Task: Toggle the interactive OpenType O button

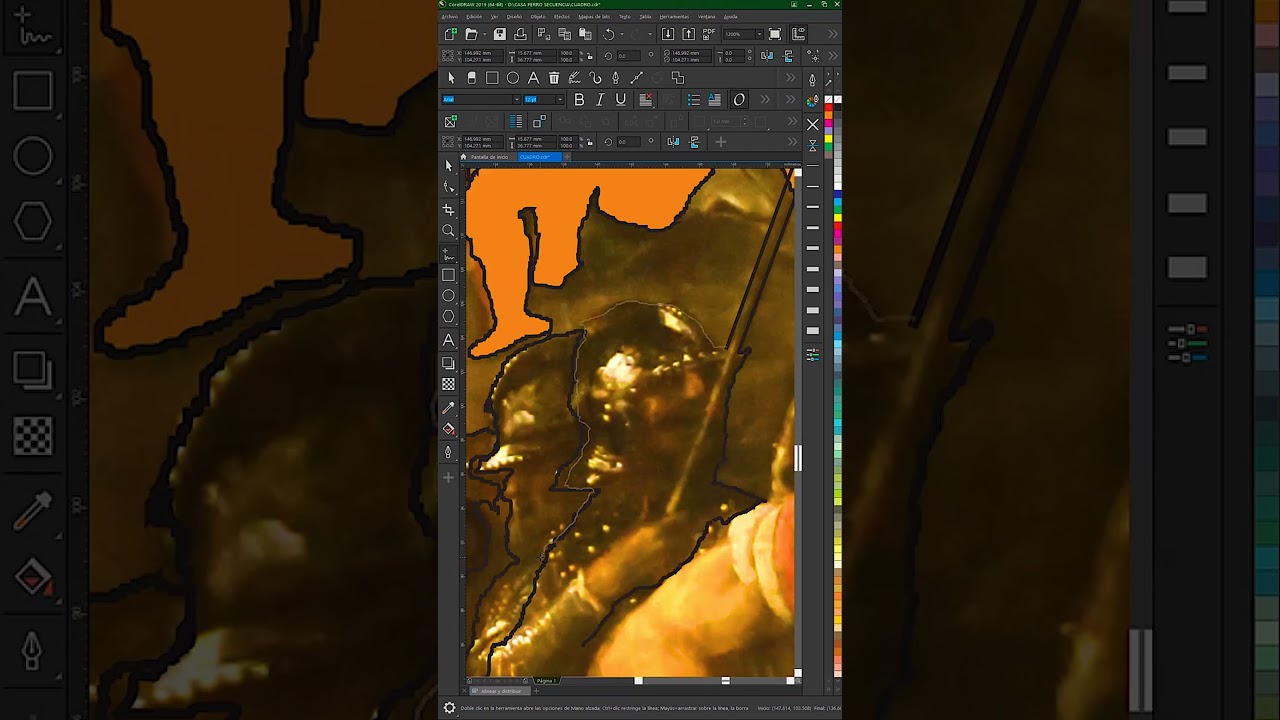Action: click(x=739, y=99)
